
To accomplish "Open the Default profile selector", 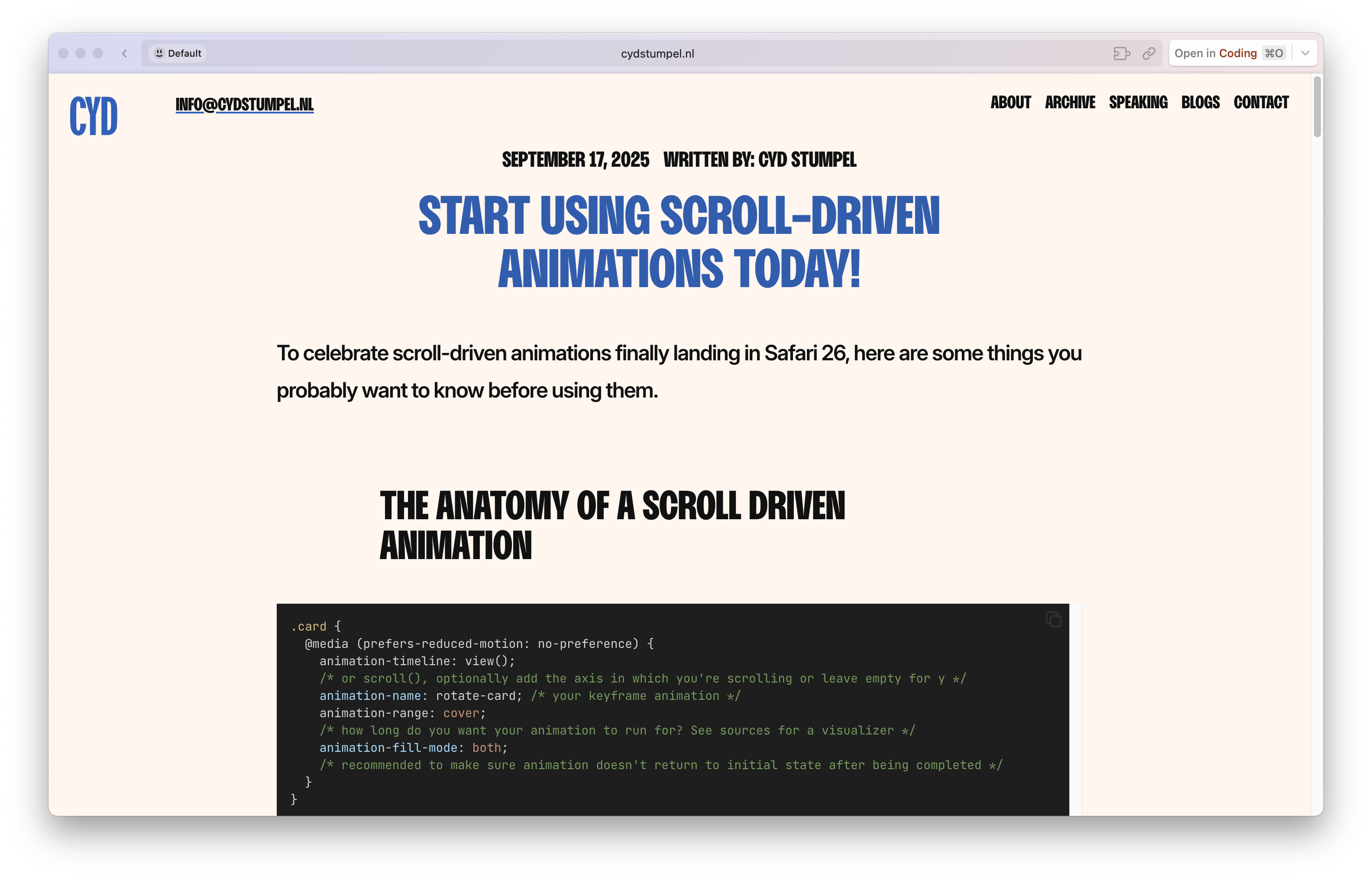I will (178, 53).
